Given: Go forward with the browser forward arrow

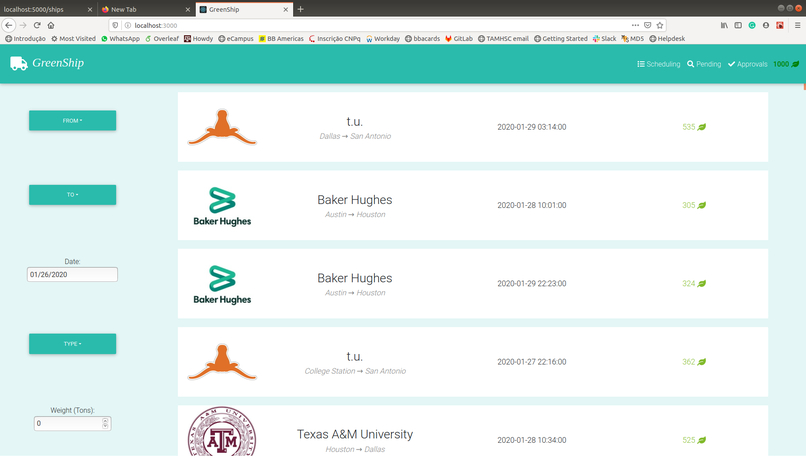Looking at the screenshot, I should coord(23,25).
